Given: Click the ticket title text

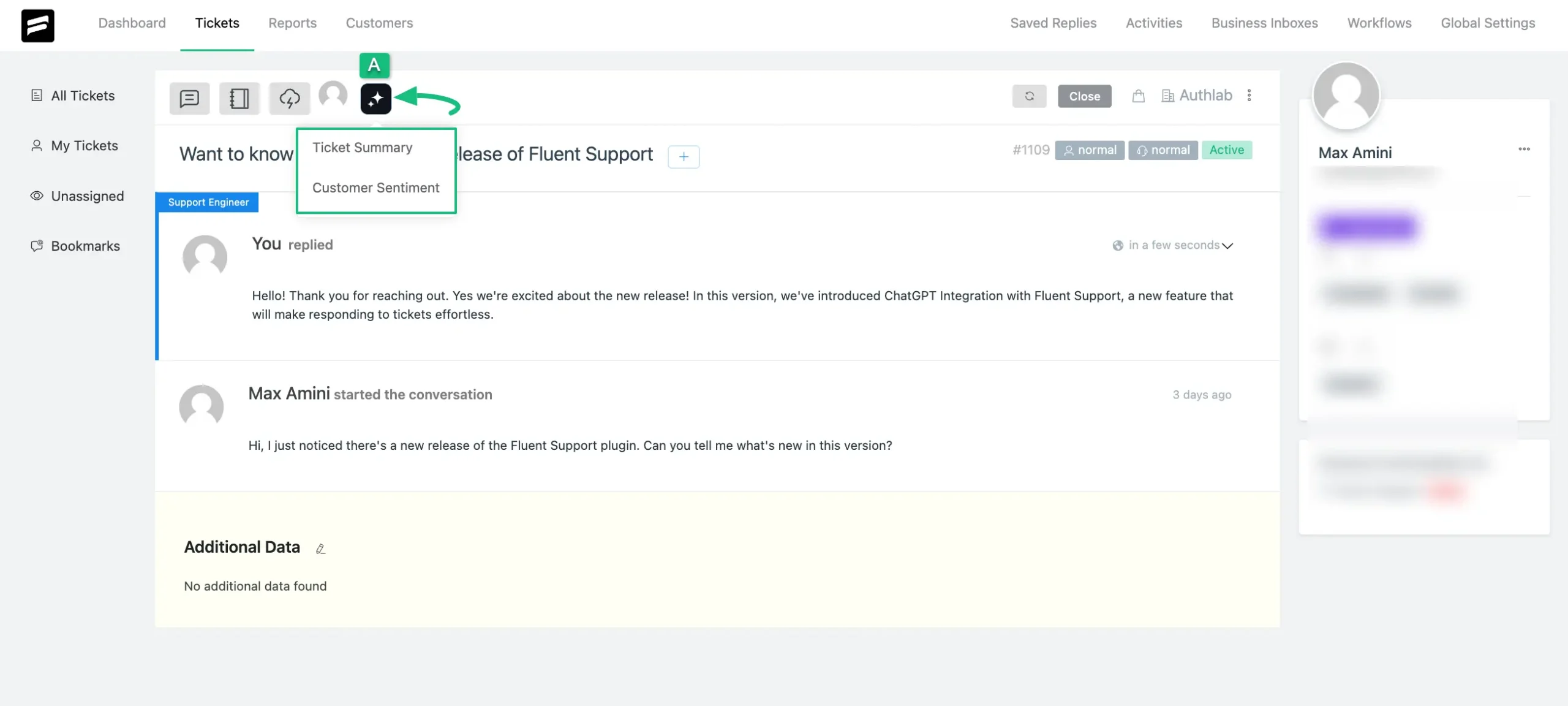Looking at the screenshot, I should pyautogui.click(x=416, y=154).
